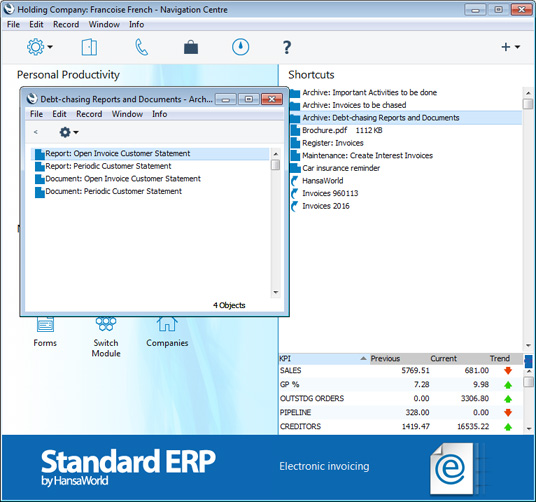Screen dimensions: 536x502
Task: Click scroll-down arrow of KPI table
Action: (528, 429)
